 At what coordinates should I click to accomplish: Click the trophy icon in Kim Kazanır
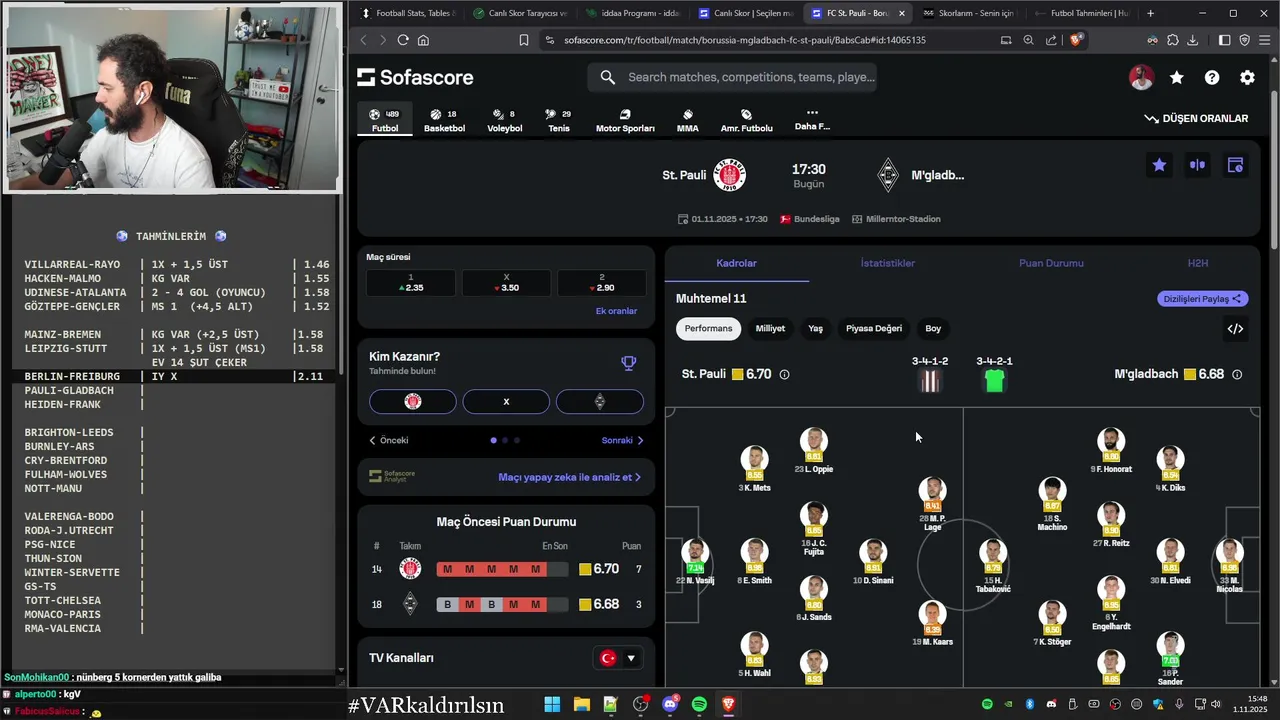pos(628,363)
